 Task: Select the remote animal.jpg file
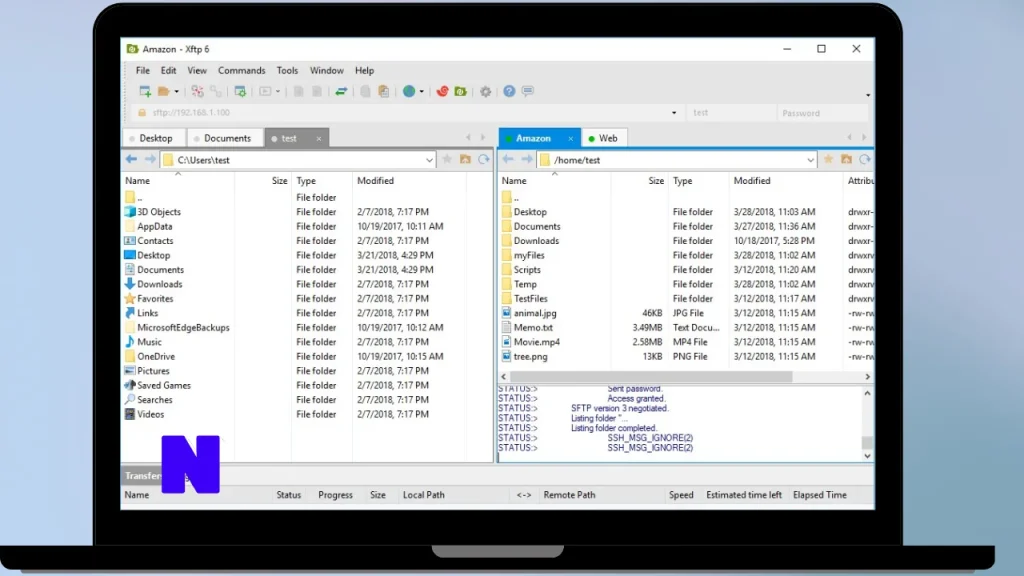[535, 313]
